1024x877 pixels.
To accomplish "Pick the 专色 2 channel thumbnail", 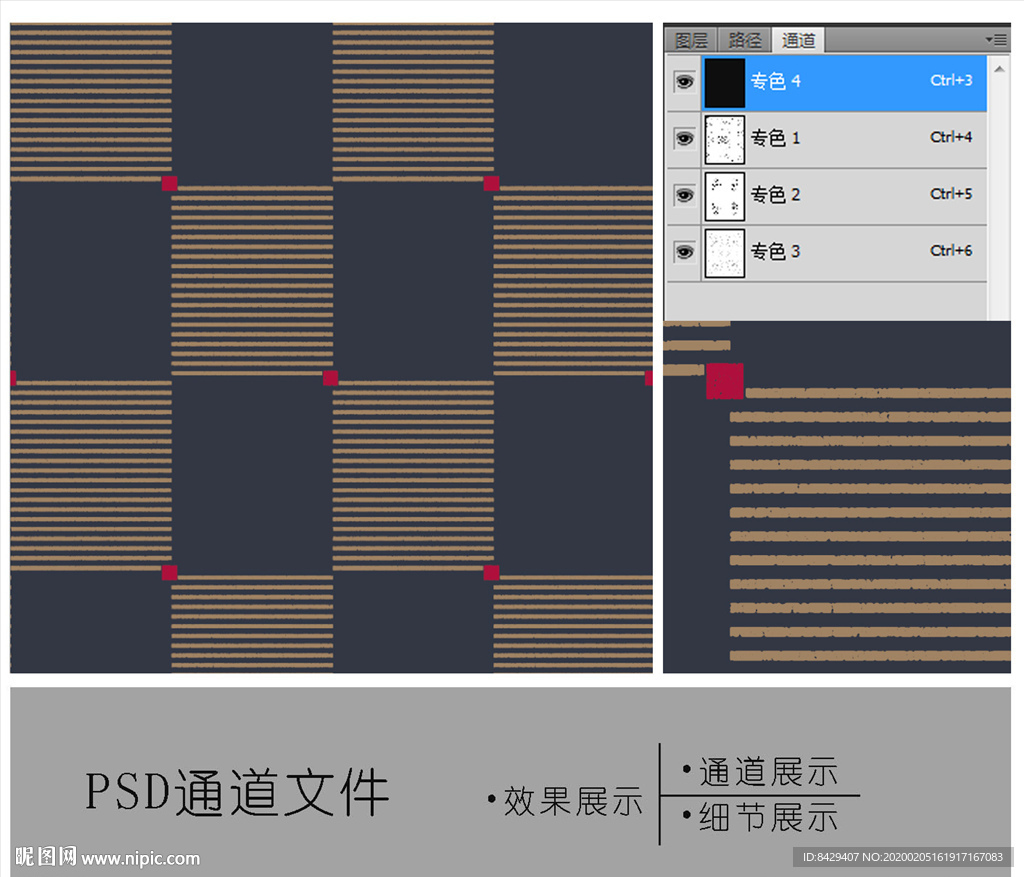I will [x=725, y=196].
